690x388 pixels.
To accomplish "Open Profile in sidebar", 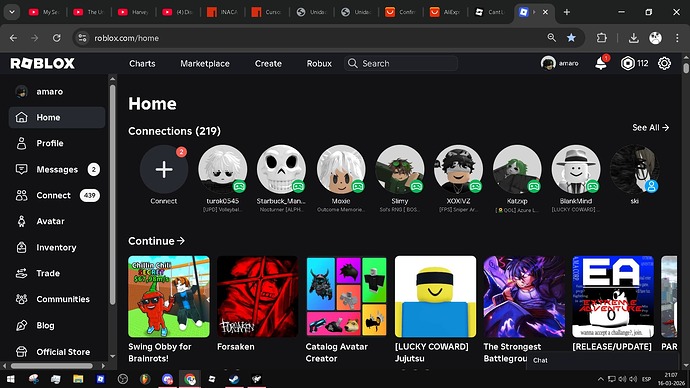I will click(x=57, y=143).
